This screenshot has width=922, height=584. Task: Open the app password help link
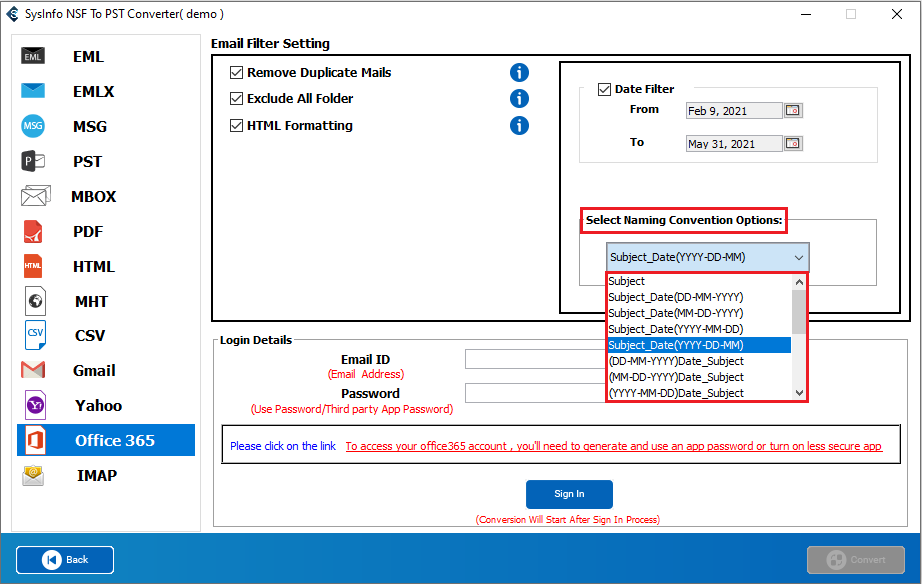coord(613,446)
